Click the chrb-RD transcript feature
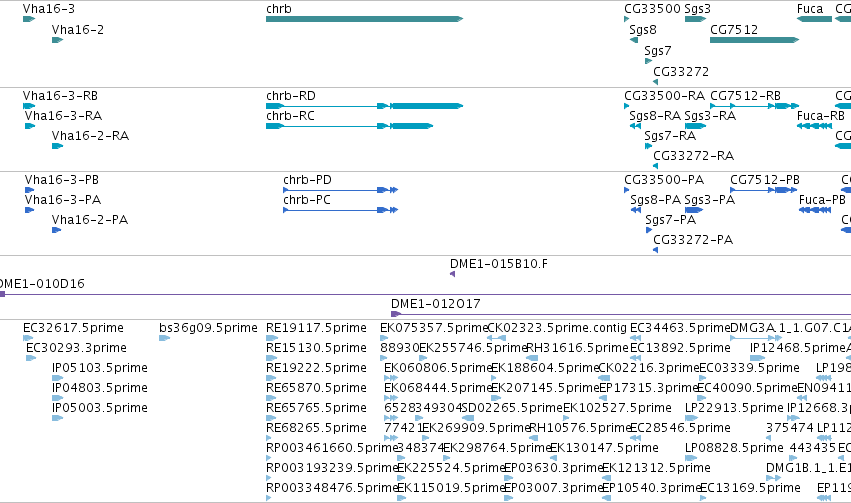 point(364,106)
